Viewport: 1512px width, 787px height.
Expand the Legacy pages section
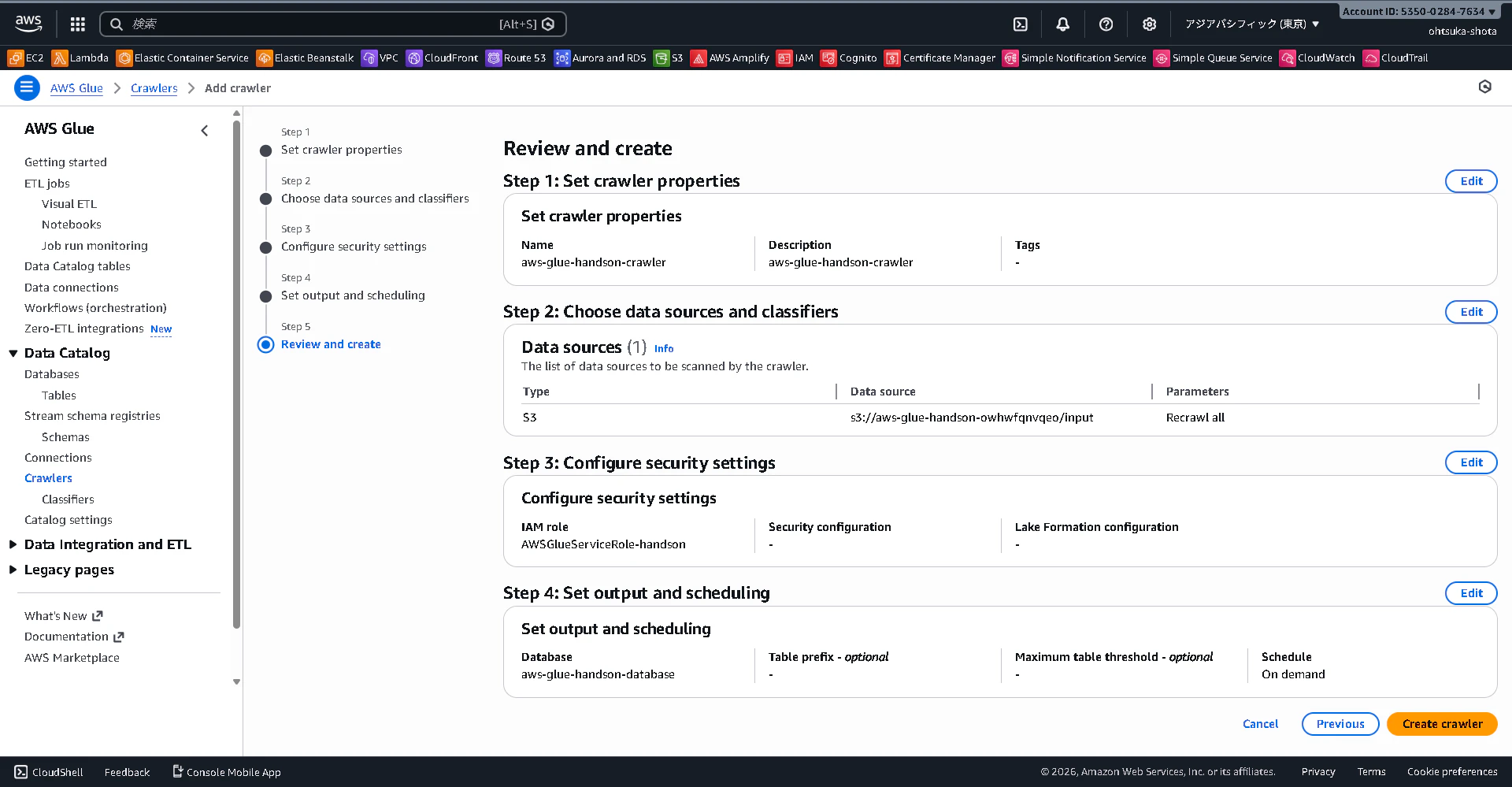(x=69, y=570)
